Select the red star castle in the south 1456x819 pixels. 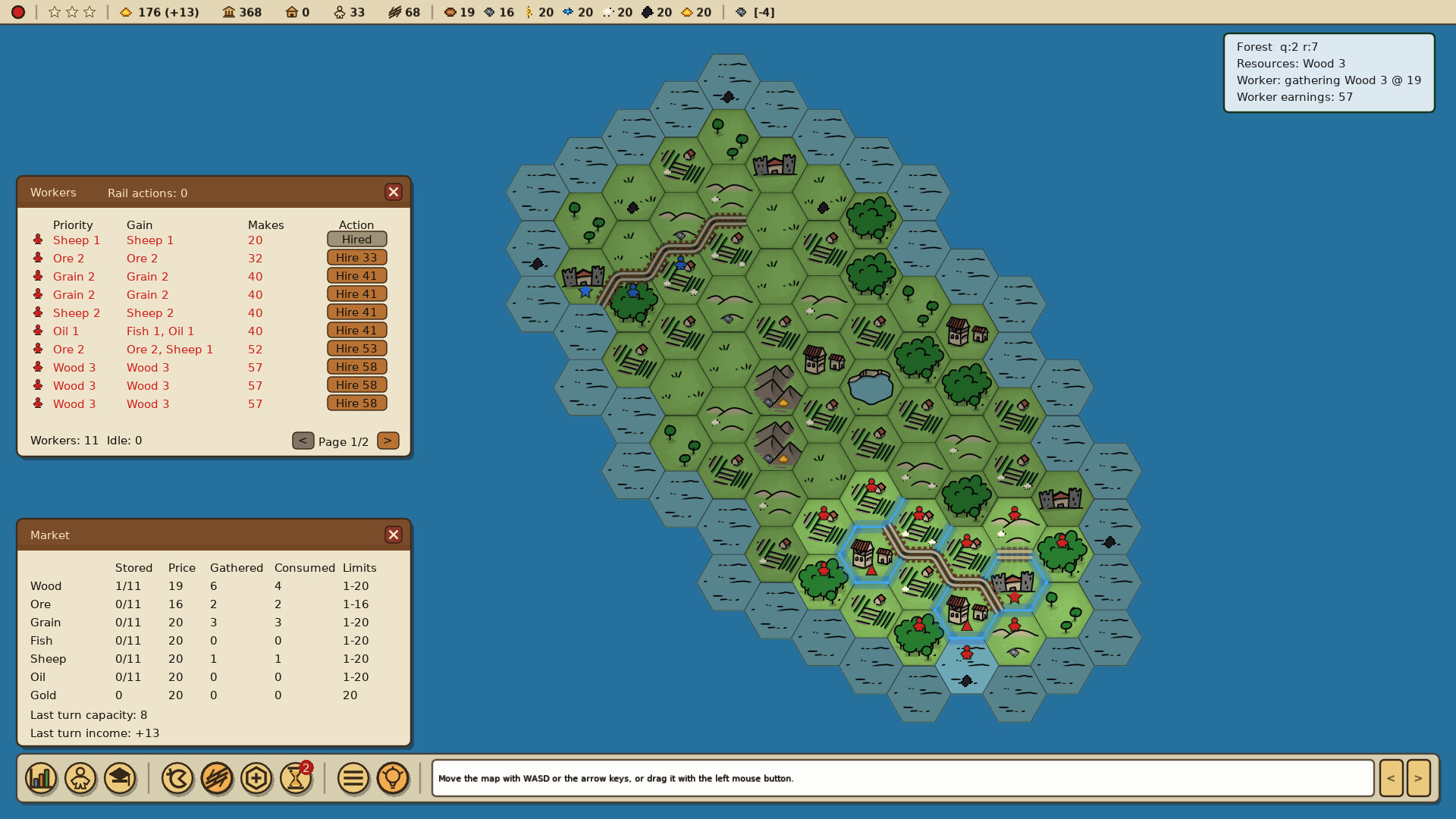[1014, 582]
